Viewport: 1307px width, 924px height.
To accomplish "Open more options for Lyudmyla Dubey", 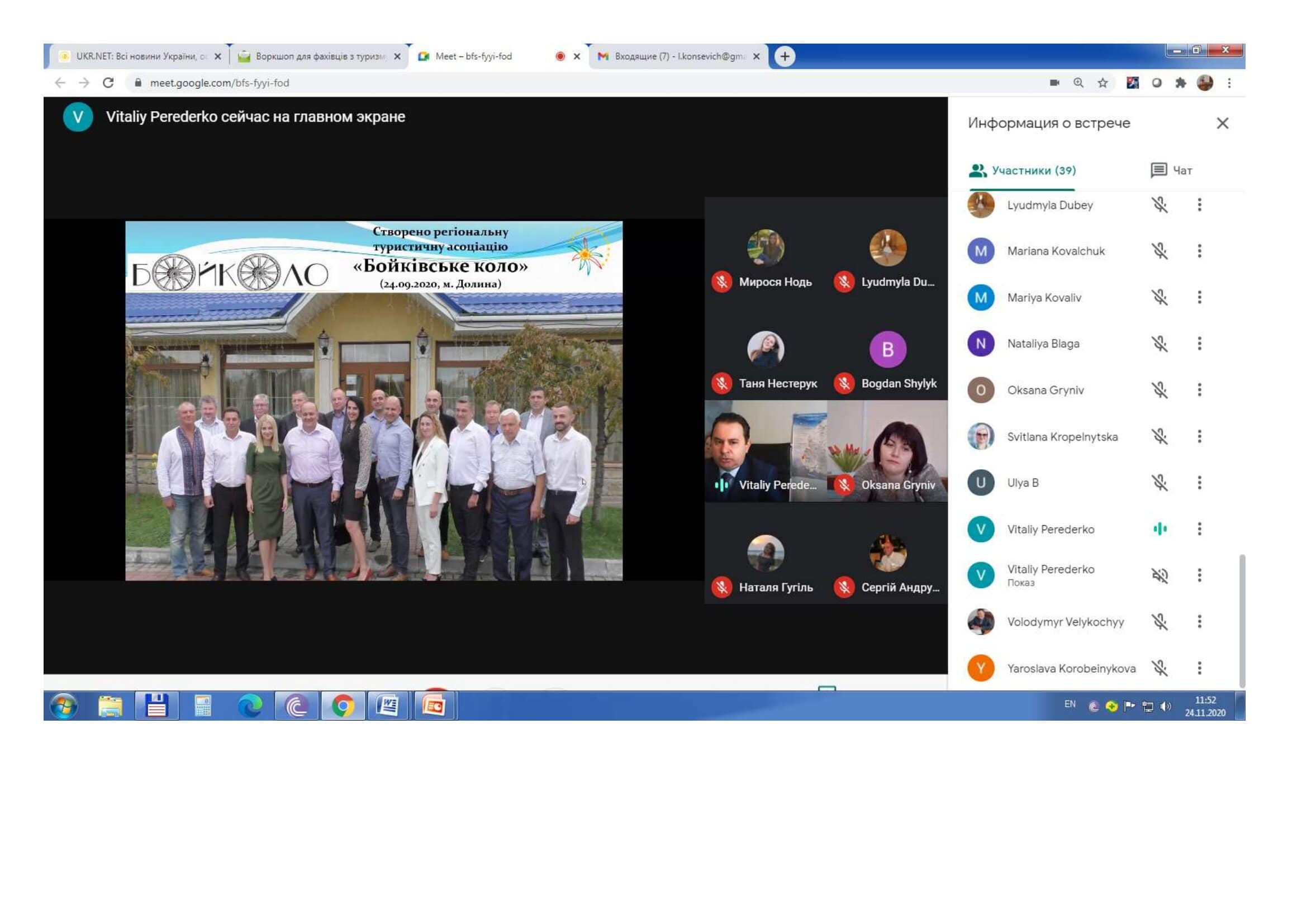I will 1199,205.
